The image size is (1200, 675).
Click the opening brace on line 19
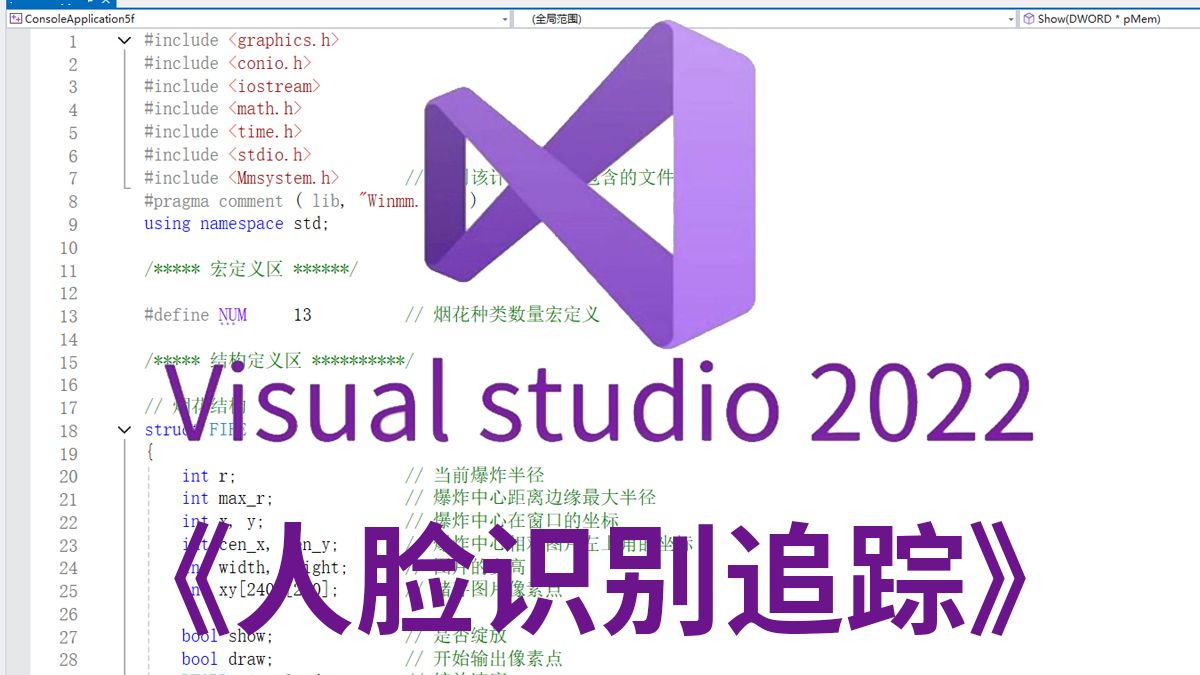(149, 453)
